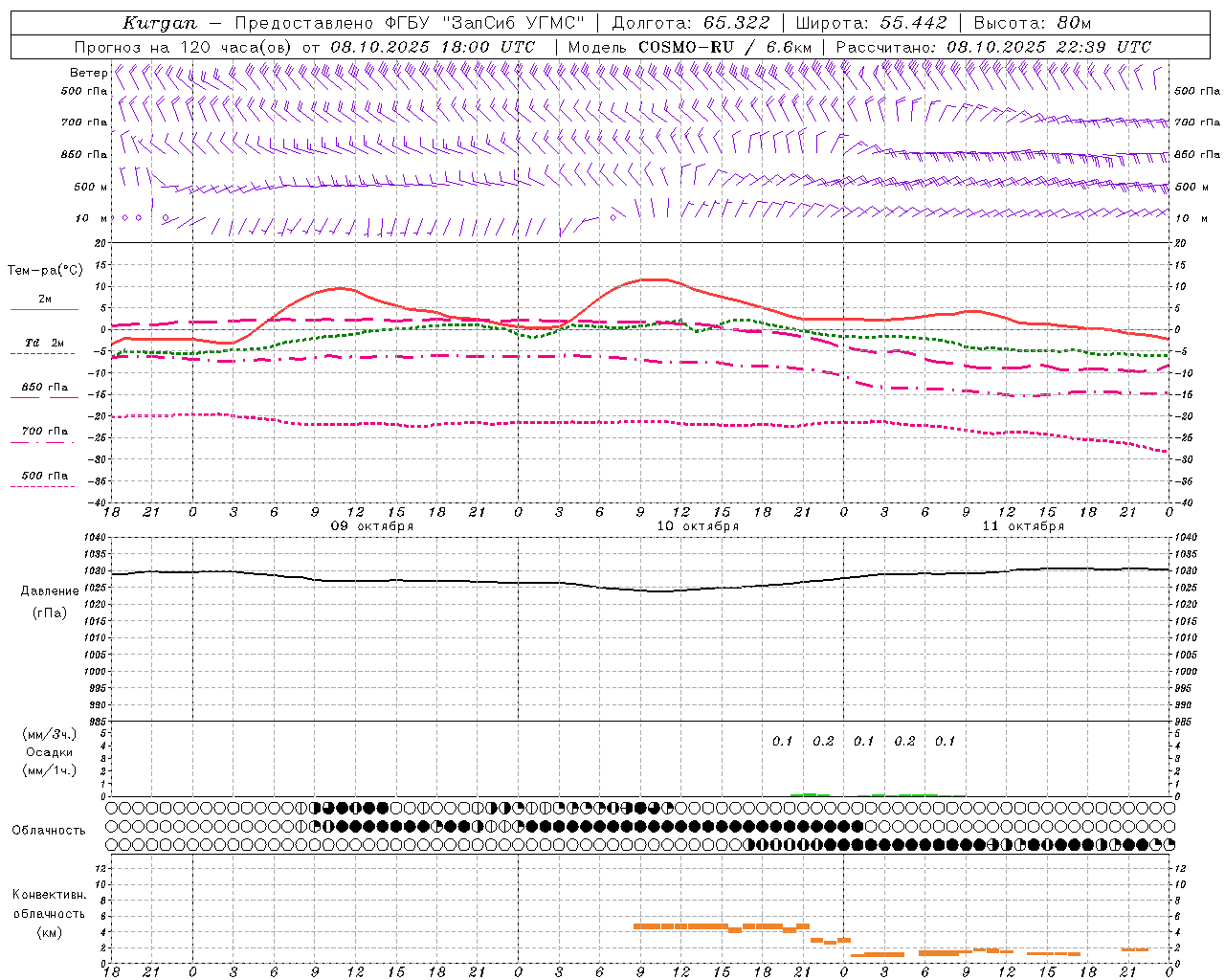The height and width of the screenshot is (980, 1225).
Task: Click the "Тем-ра(°C)" axis title
Action: [x=45, y=271]
